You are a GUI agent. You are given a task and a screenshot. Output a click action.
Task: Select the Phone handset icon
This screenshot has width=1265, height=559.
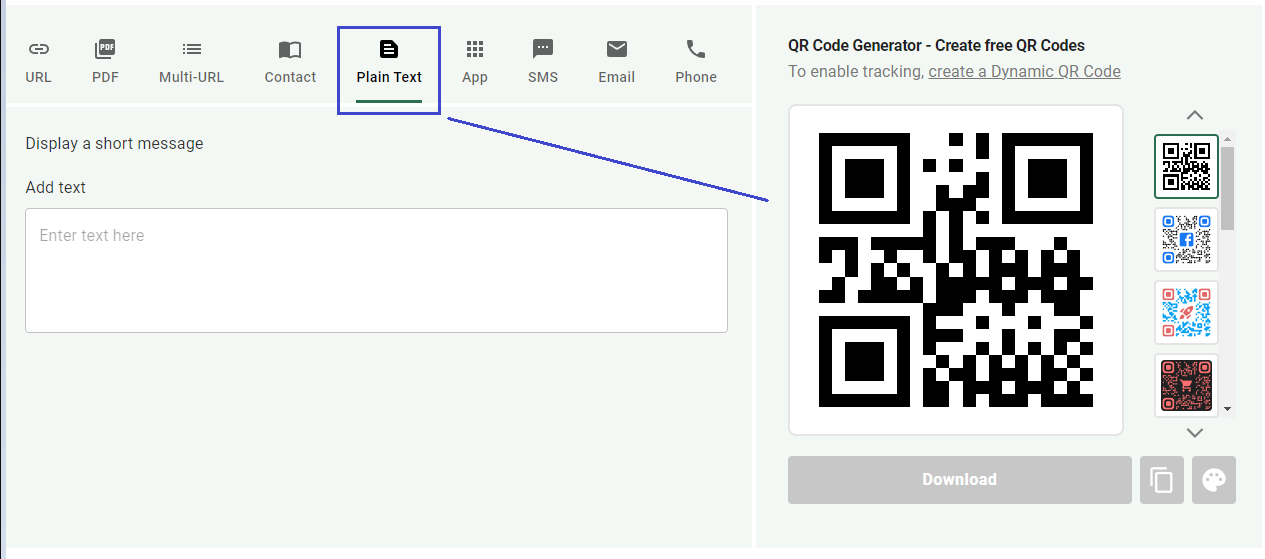click(696, 49)
